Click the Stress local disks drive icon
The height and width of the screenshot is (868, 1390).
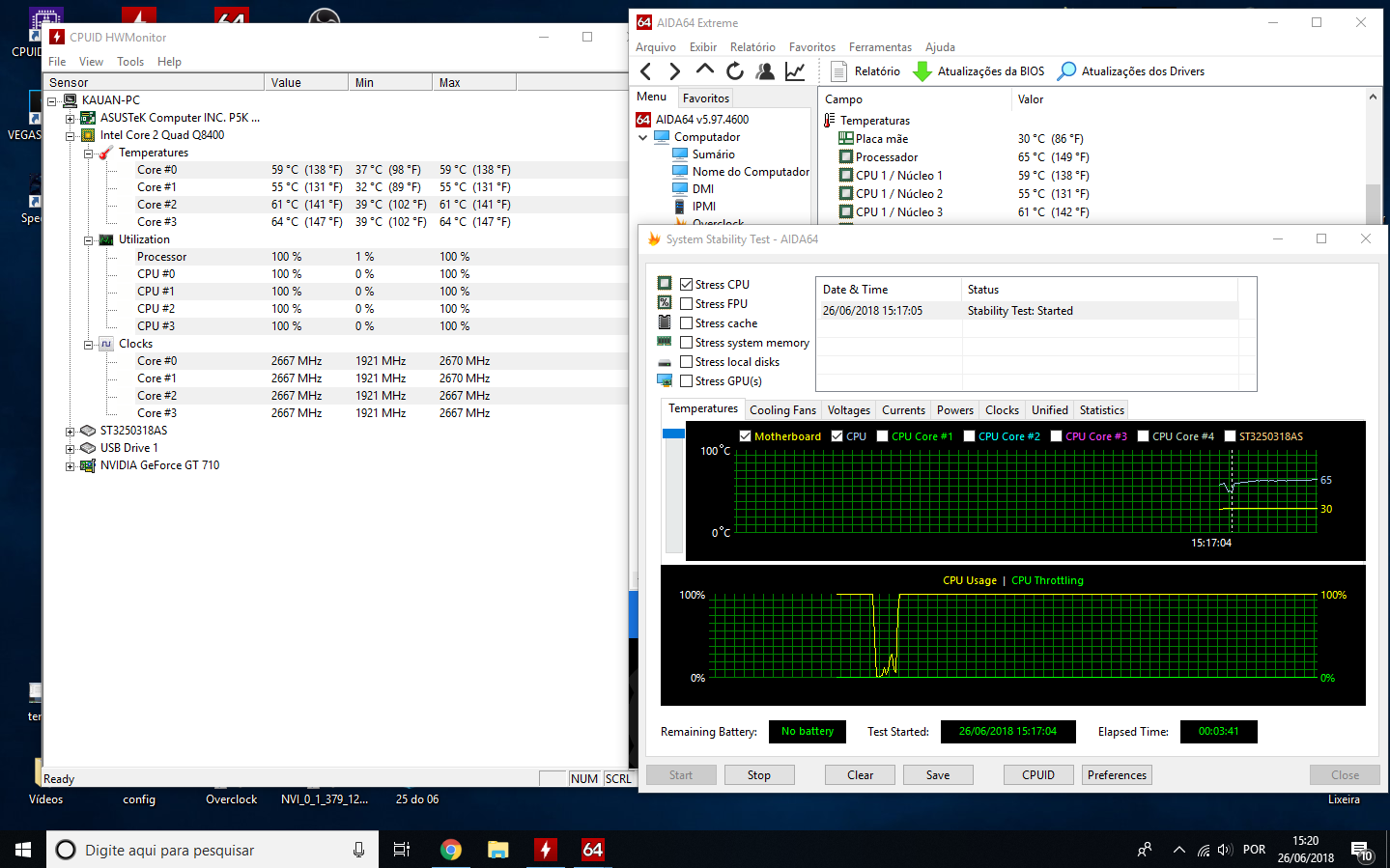click(x=665, y=362)
